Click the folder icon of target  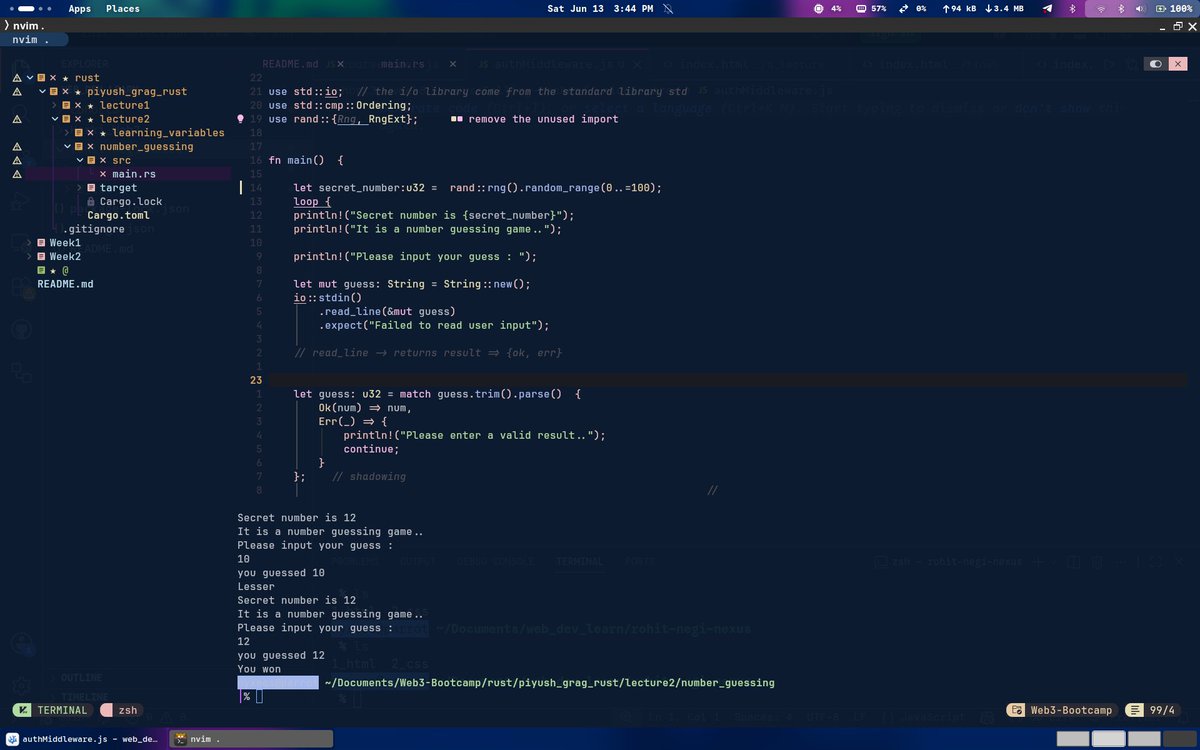91,188
